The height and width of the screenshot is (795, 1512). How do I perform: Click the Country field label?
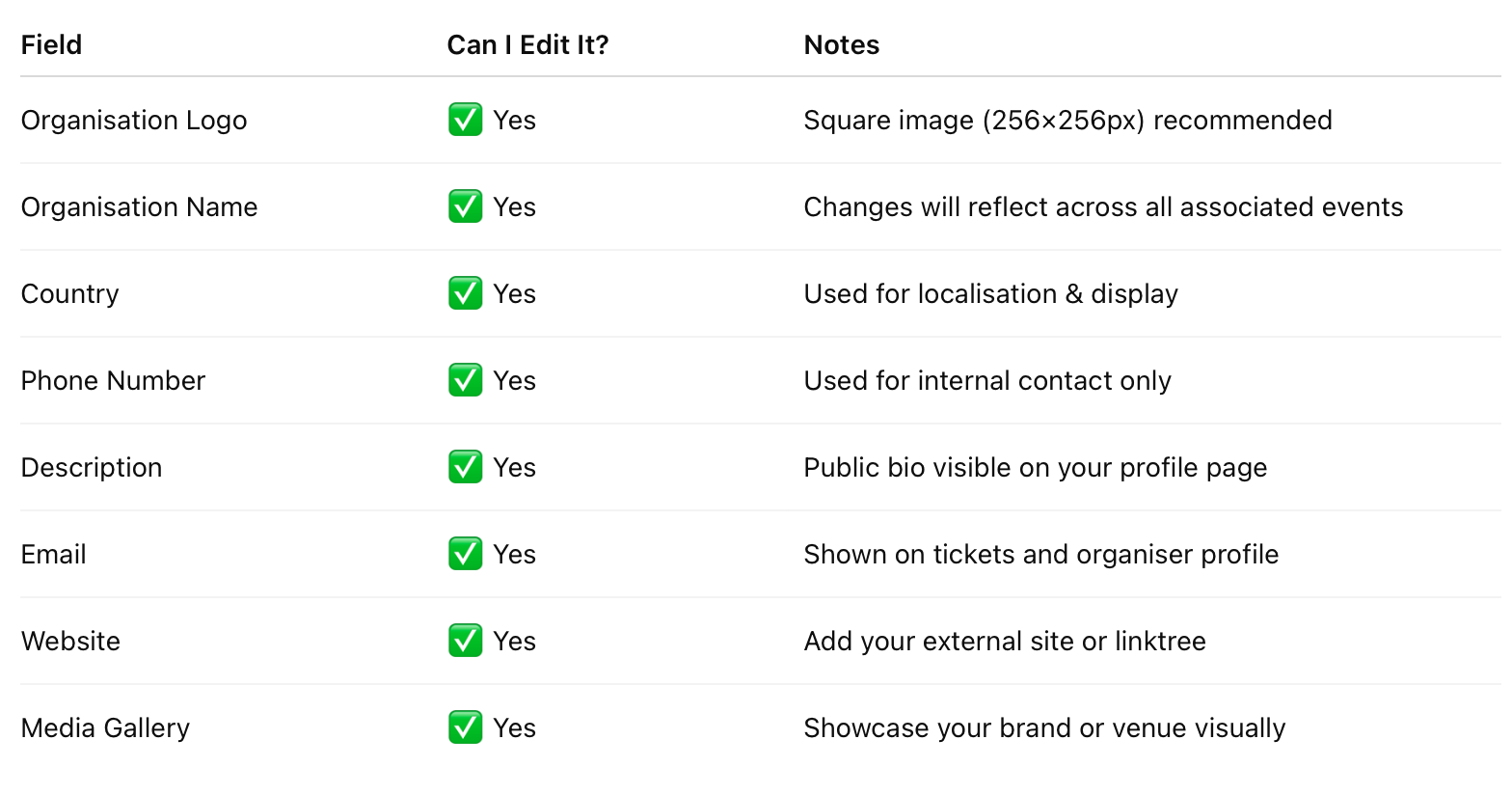[x=69, y=294]
